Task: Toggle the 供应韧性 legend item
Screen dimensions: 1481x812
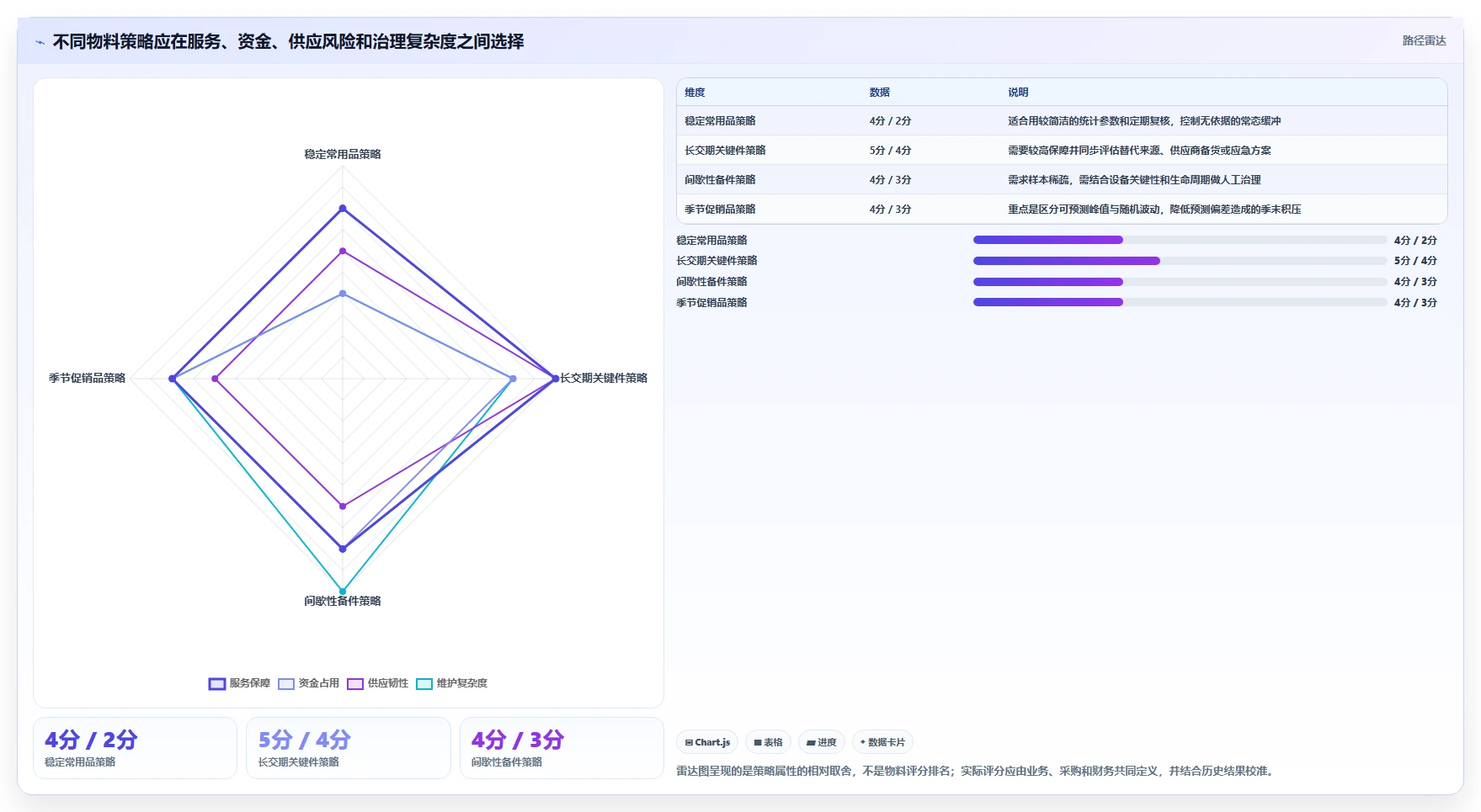Action: click(x=378, y=683)
